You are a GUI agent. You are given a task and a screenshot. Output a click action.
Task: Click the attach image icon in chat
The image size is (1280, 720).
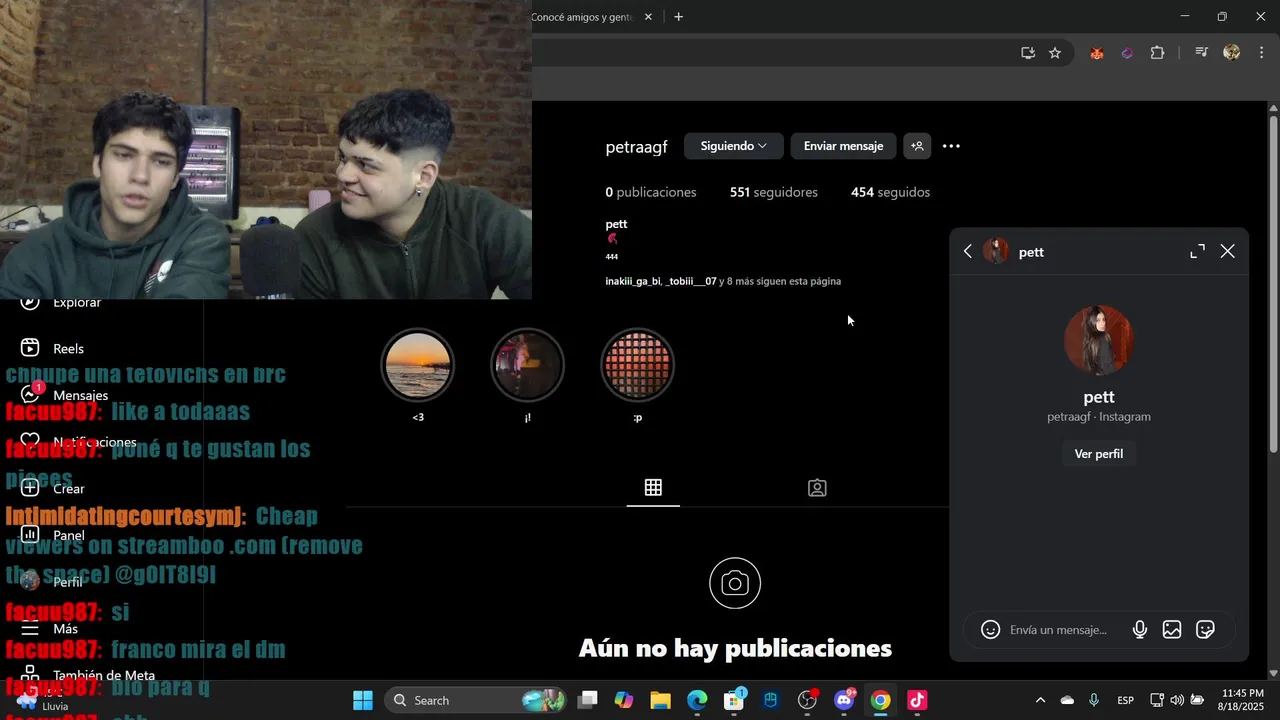[1172, 630]
